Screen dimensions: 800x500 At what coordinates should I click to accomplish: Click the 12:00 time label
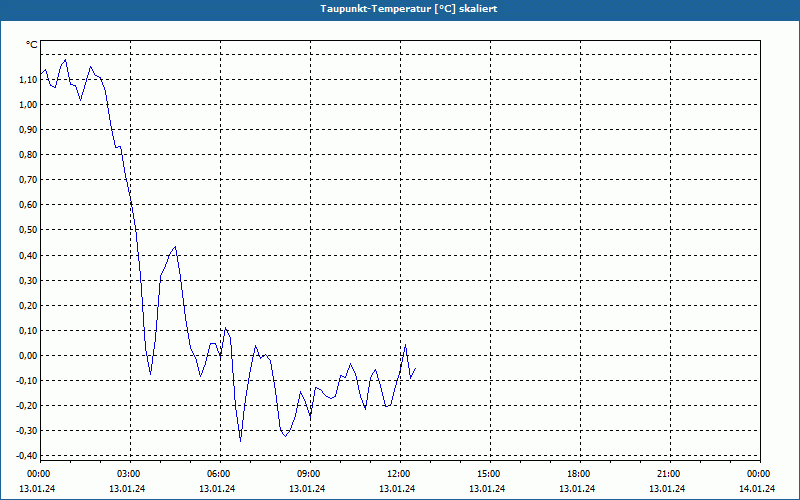[x=400, y=474]
